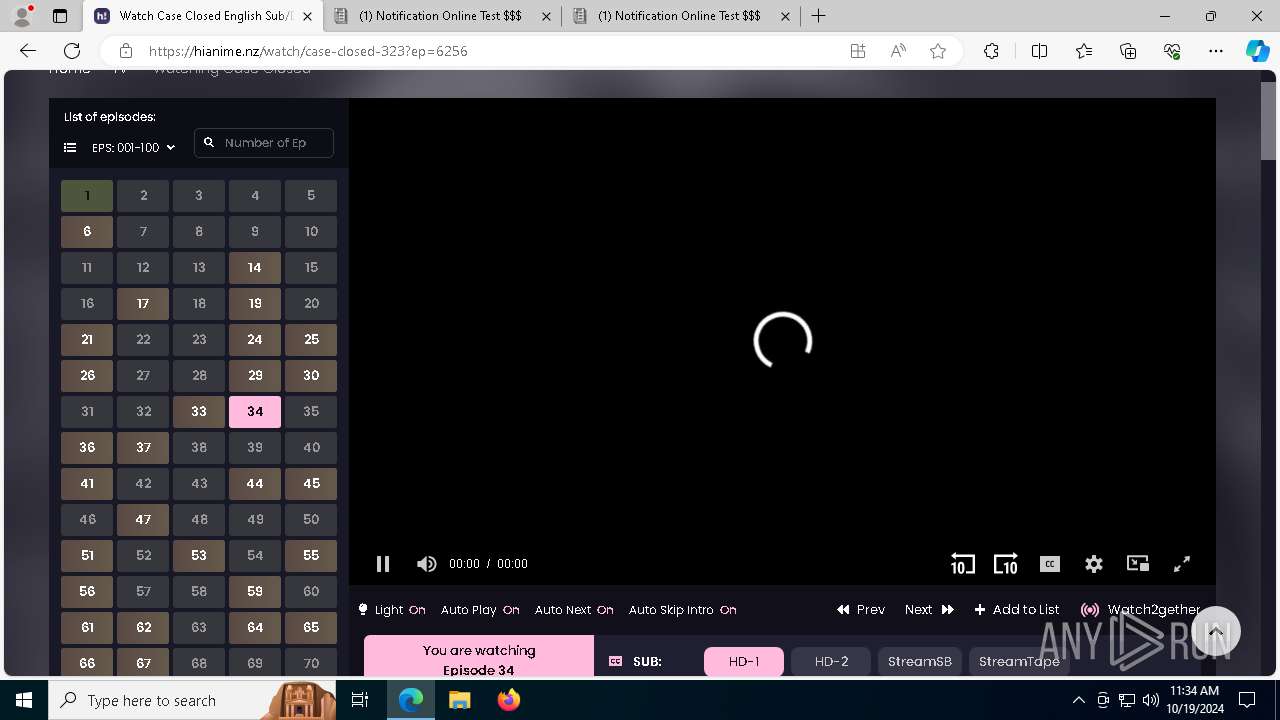Add show to list

(1017, 610)
